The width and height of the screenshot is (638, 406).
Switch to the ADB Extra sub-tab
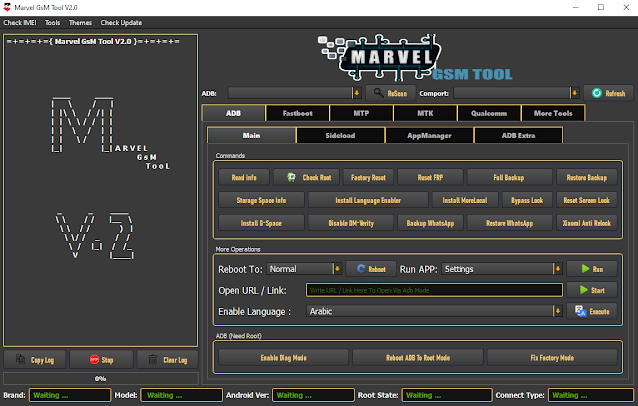[x=518, y=135]
